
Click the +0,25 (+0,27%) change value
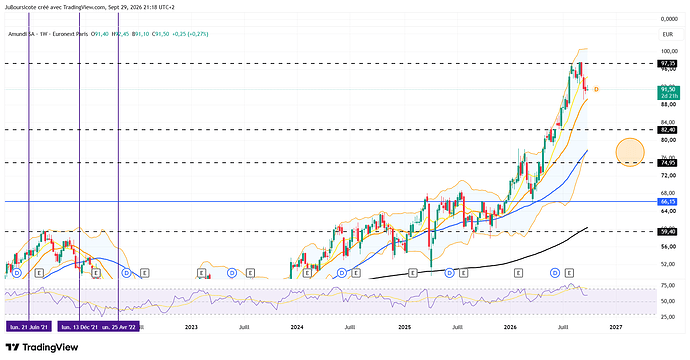coord(190,34)
